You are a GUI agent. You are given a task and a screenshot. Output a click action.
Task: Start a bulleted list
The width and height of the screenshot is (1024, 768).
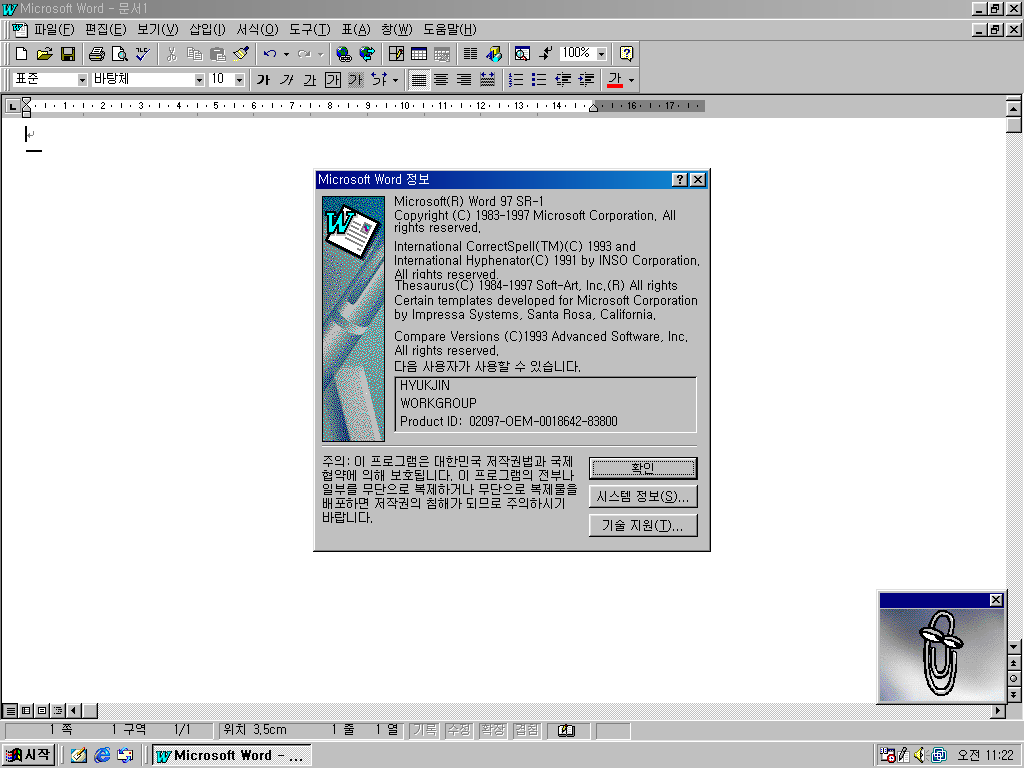[539, 80]
